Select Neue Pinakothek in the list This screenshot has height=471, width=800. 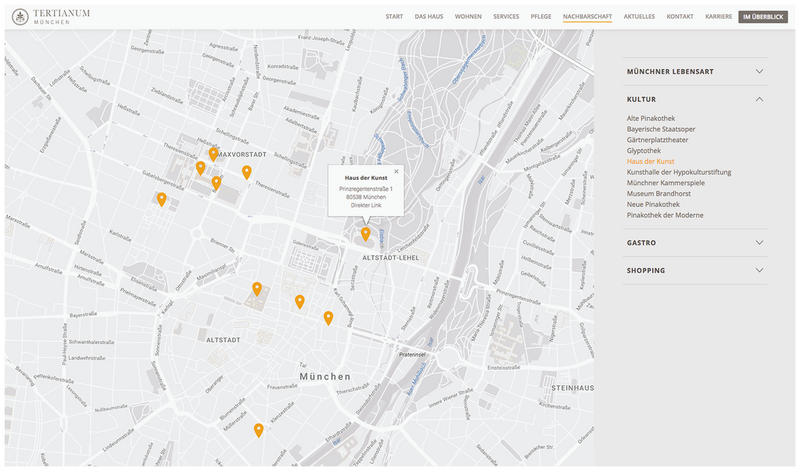click(653, 204)
